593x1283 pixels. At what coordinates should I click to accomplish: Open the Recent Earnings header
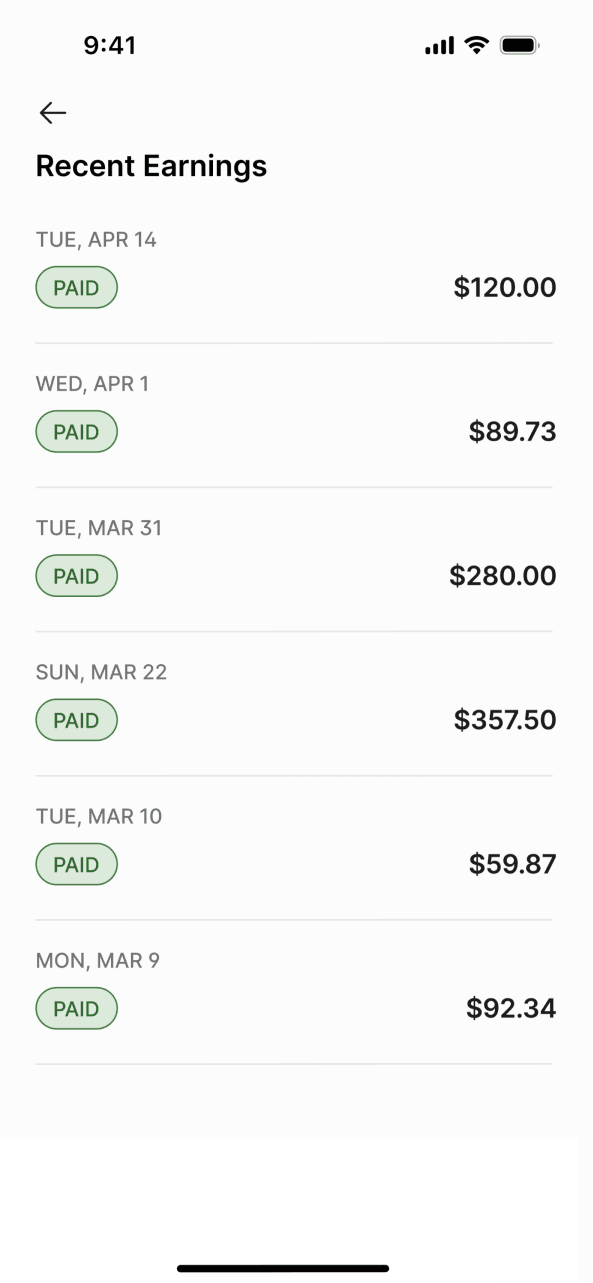pos(151,166)
